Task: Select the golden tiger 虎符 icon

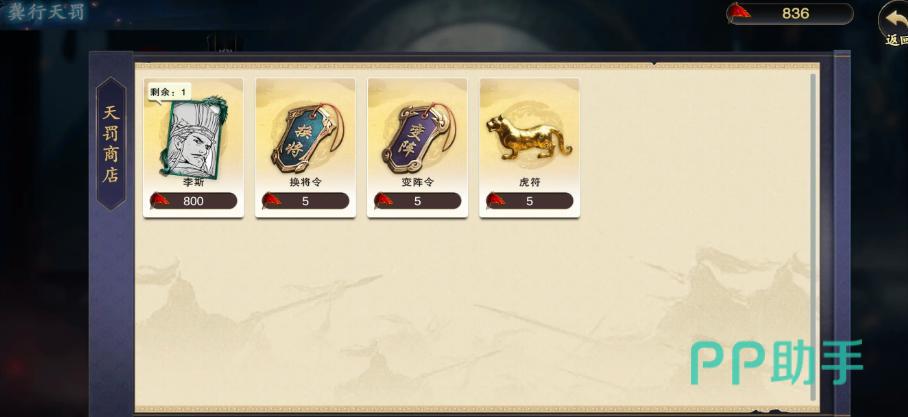Action: click(529, 137)
